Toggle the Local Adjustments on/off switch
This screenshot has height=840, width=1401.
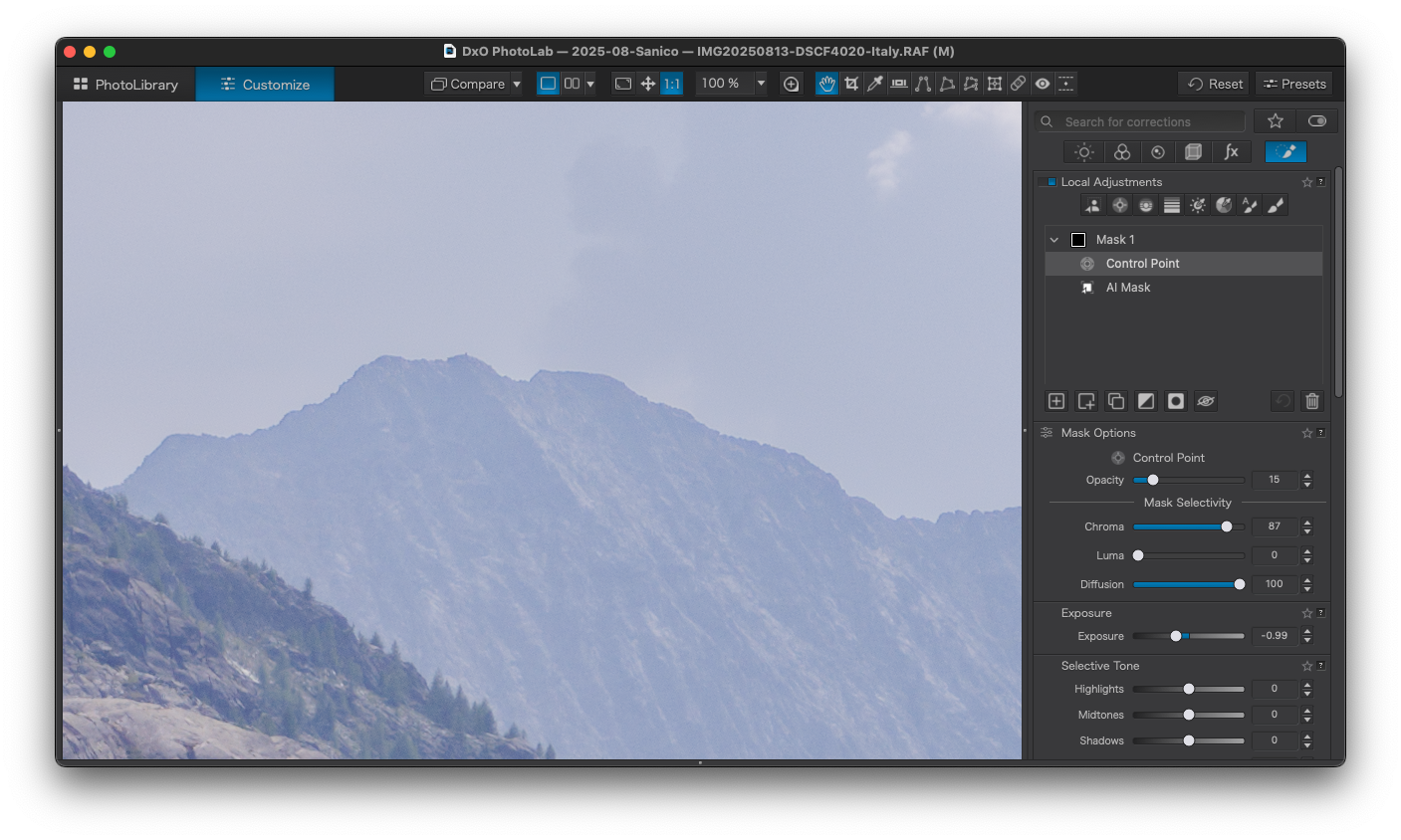coord(1049,182)
